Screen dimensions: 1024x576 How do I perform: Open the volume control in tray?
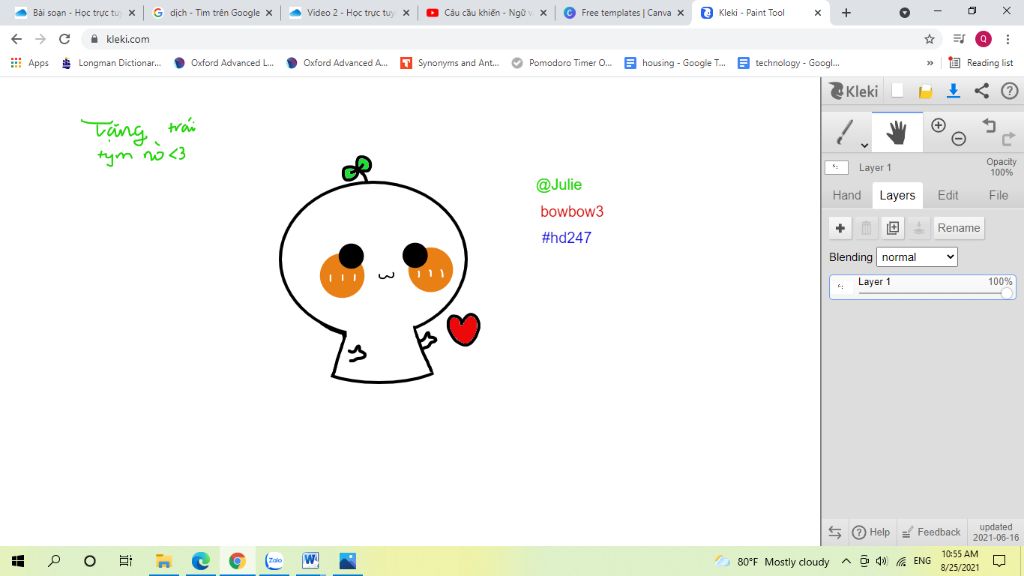tap(882, 561)
